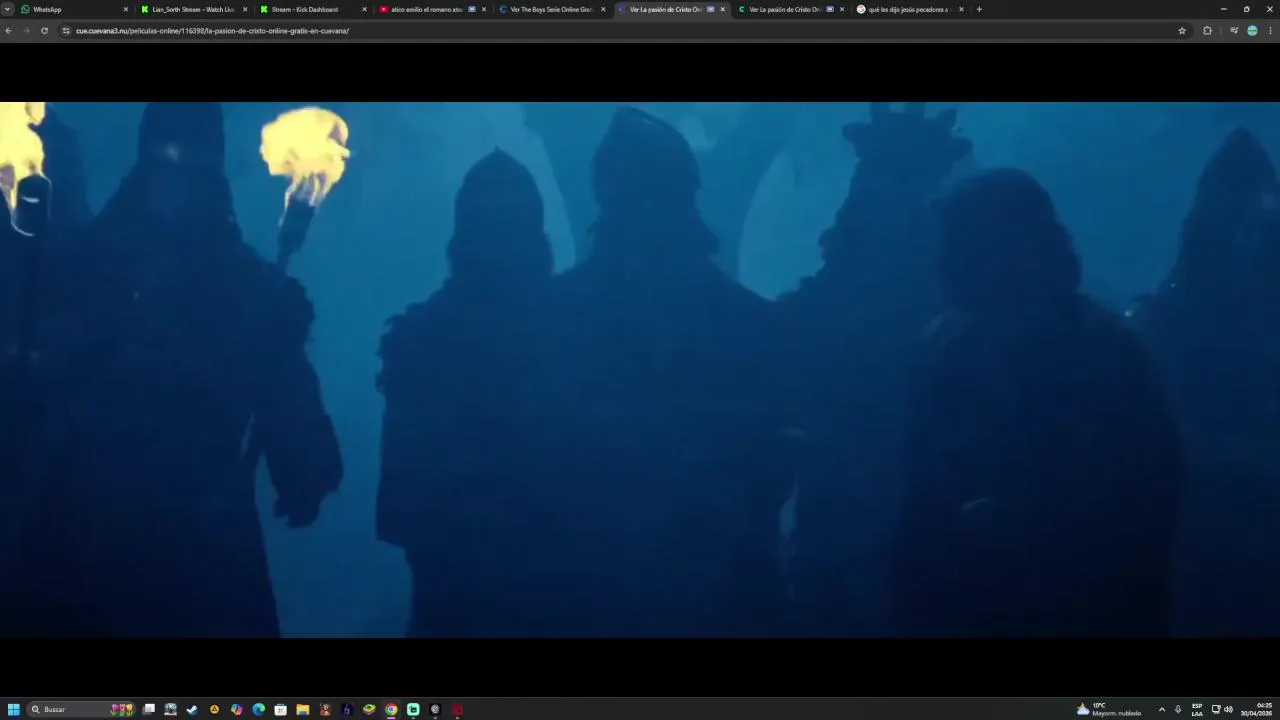Close the Stream - Kick Dashboard tab

(364, 9)
